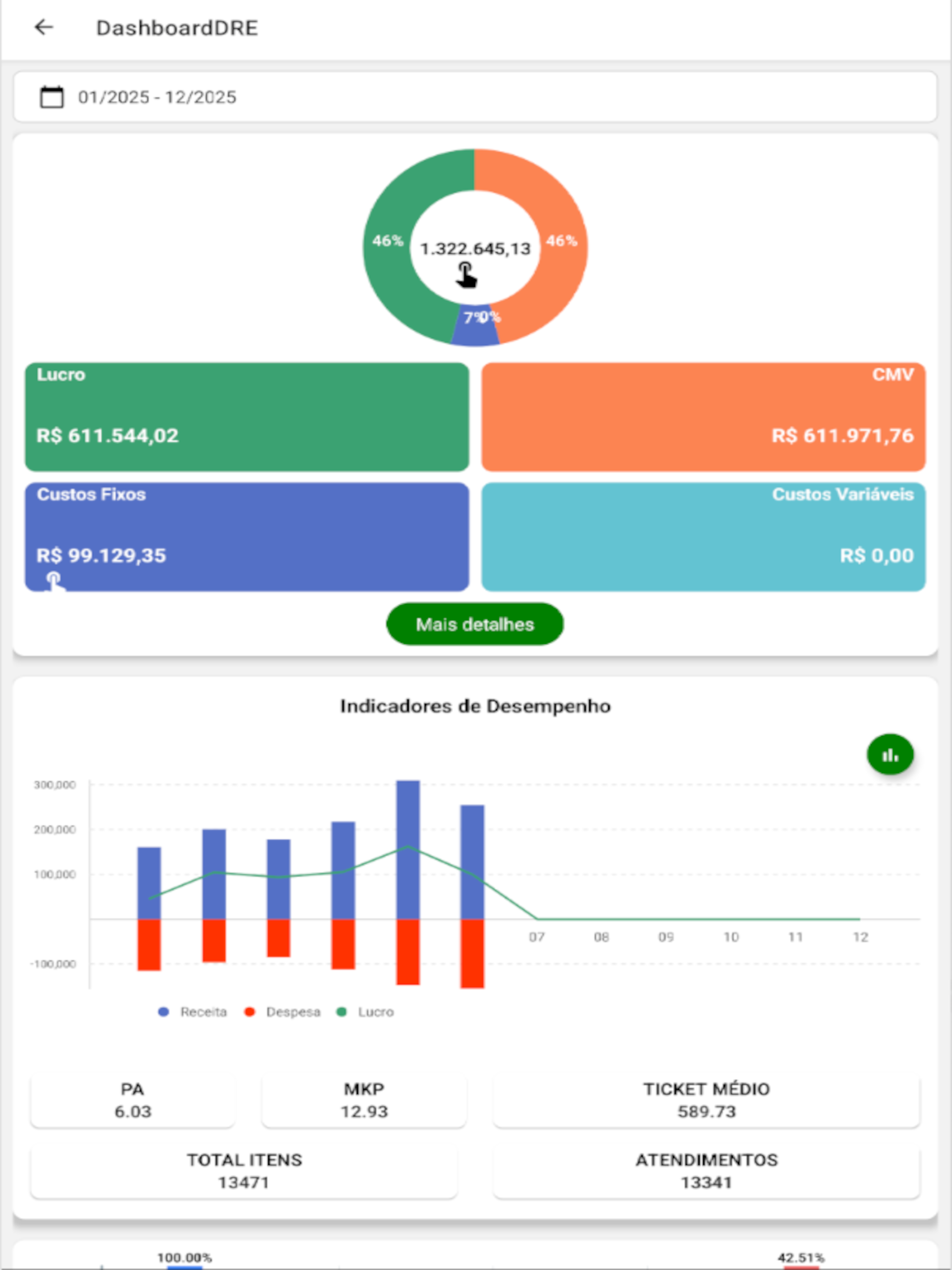Click the 42.51% label at bottom
The width and height of the screenshot is (952, 1270).
pos(801,1258)
